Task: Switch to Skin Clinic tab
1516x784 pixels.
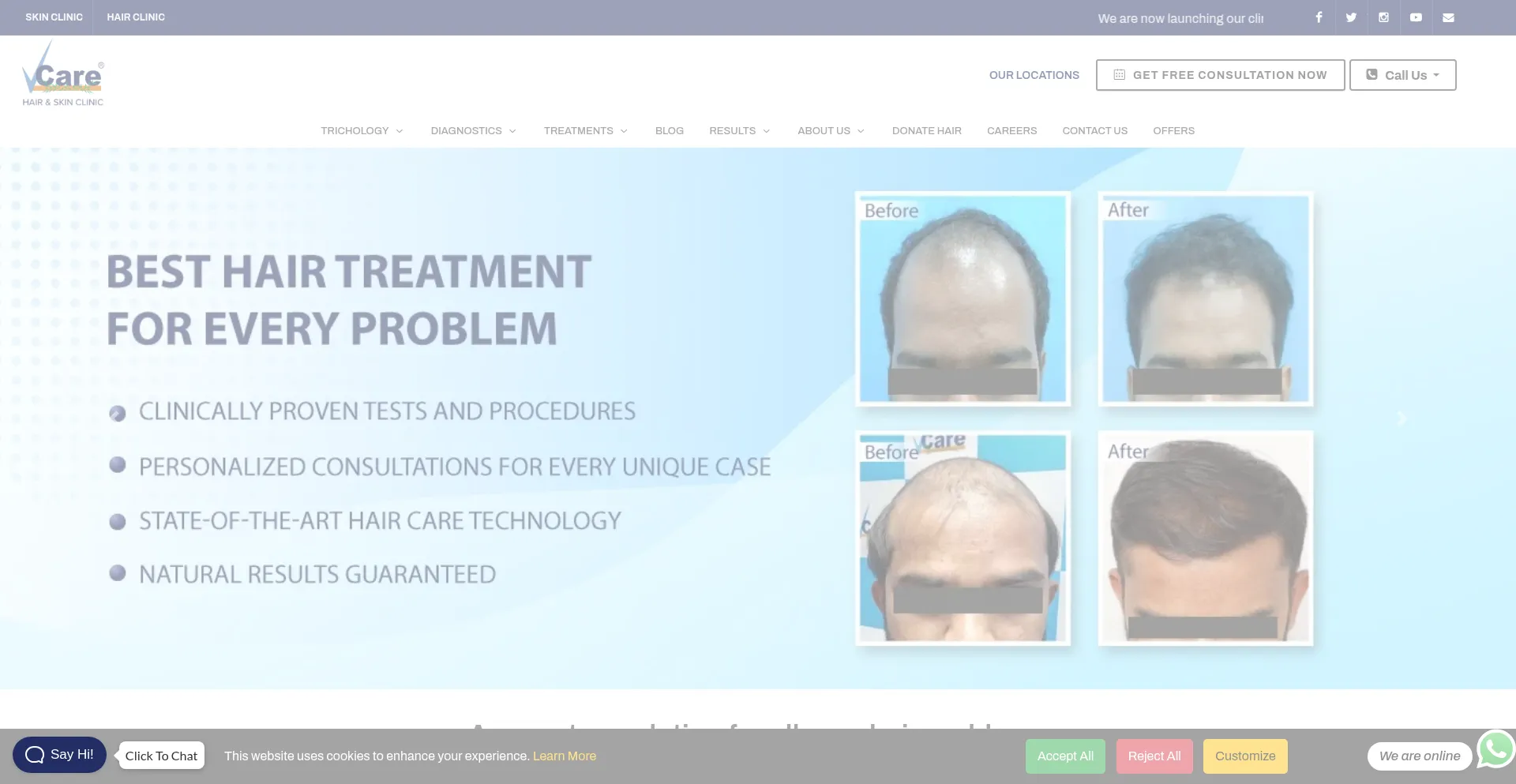Action: point(54,17)
